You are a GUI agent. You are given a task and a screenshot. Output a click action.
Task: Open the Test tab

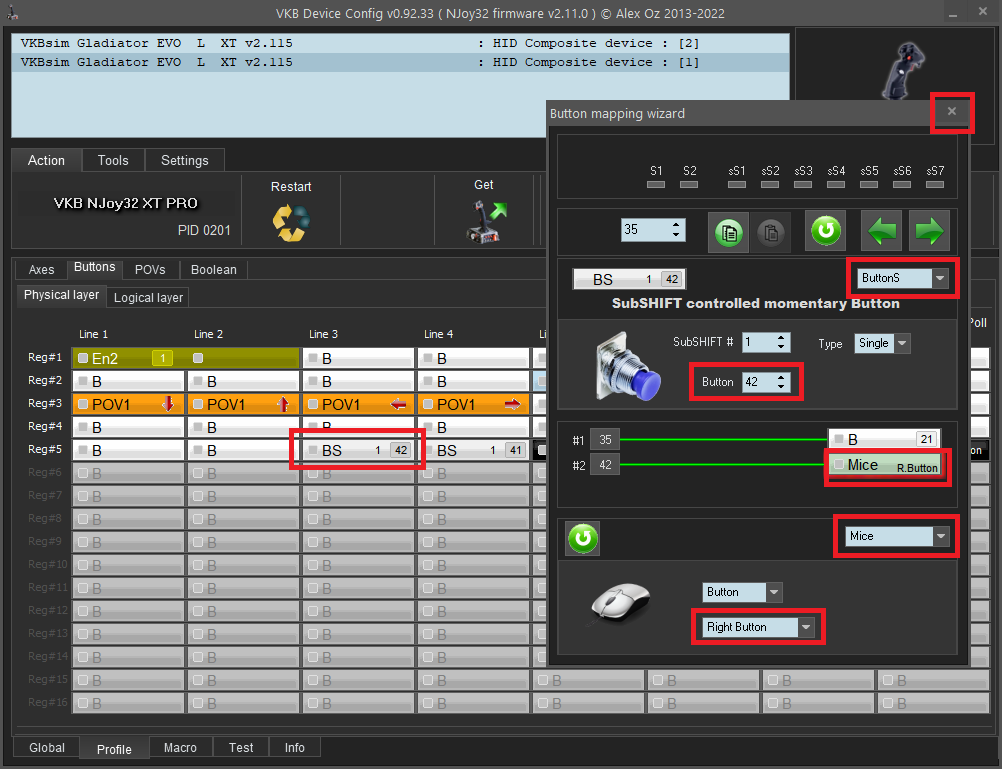(241, 748)
